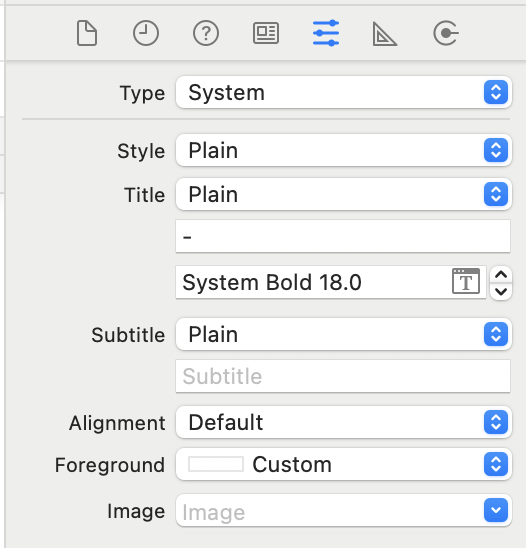Decrease font size with down stepper arrow
The height and width of the screenshot is (548, 526).
(x=501, y=291)
